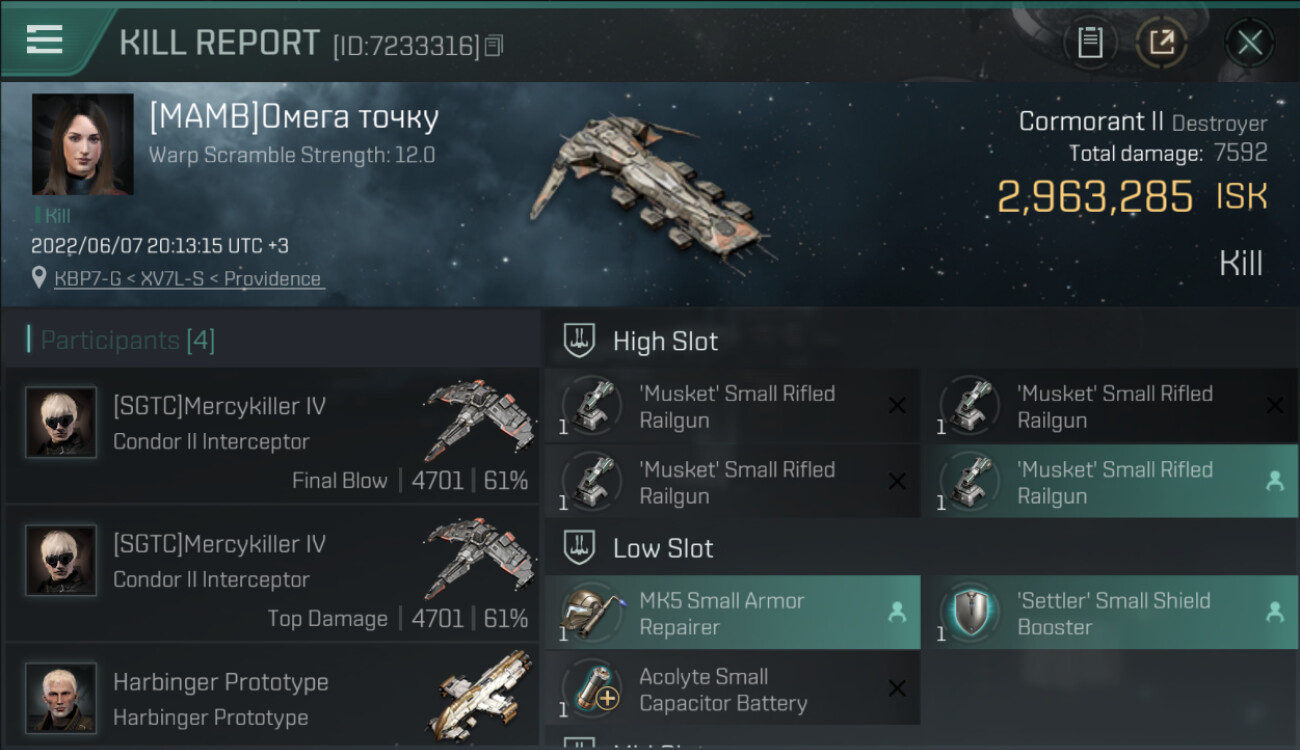Image resolution: width=1300 pixels, height=750 pixels.
Task: Select the highlighted 'Musket' Small Rifled Railgun
Action: point(1109,482)
